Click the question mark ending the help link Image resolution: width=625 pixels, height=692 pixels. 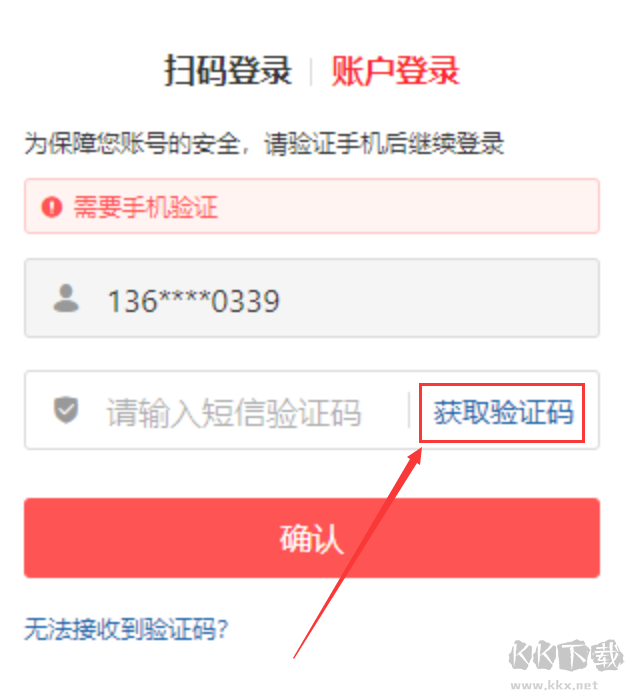point(223,629)
